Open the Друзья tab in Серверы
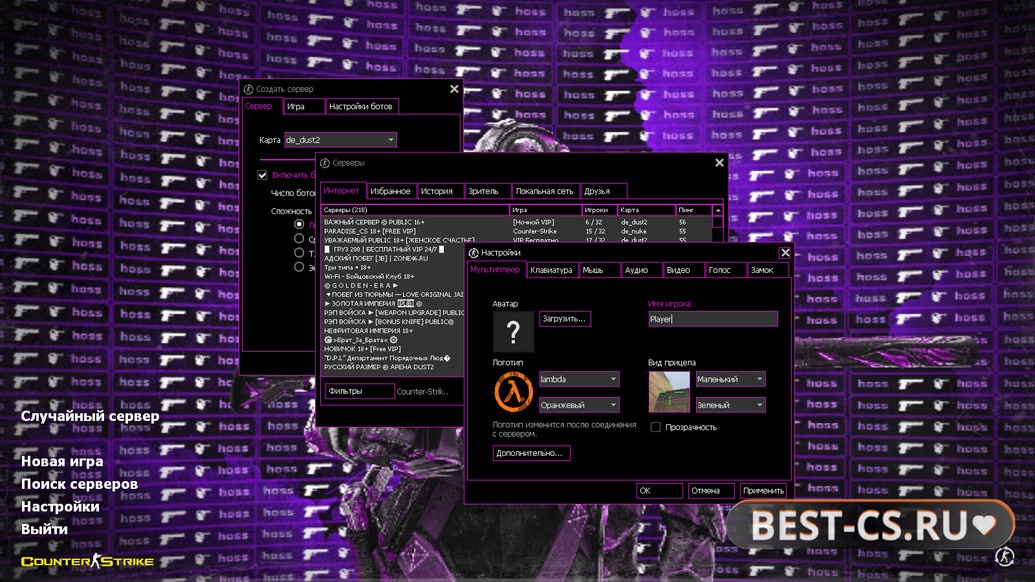The width and height of the screenshot is (1035, 582). [602, 191]
